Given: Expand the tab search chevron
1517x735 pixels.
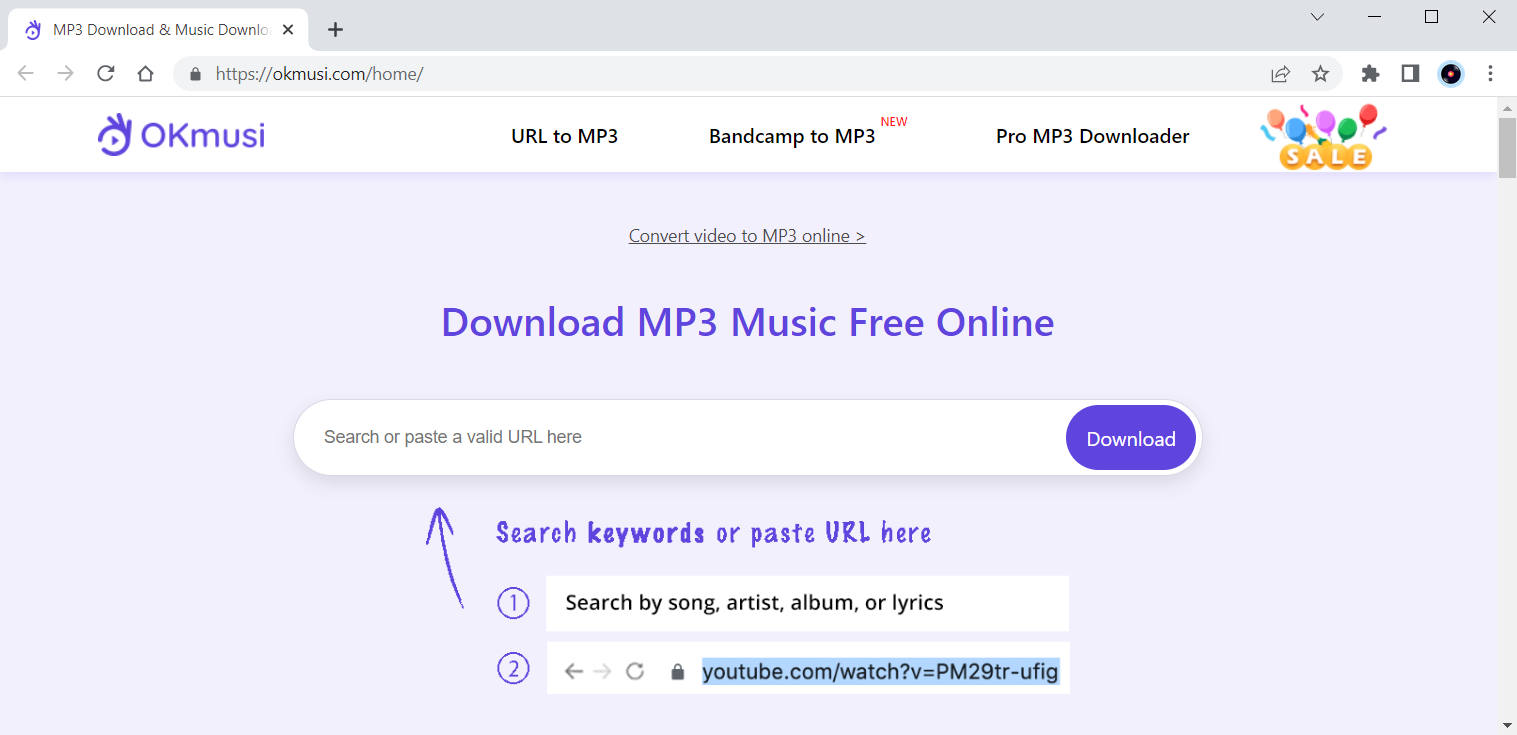Looking at the screenshot, I should 1317,17.
